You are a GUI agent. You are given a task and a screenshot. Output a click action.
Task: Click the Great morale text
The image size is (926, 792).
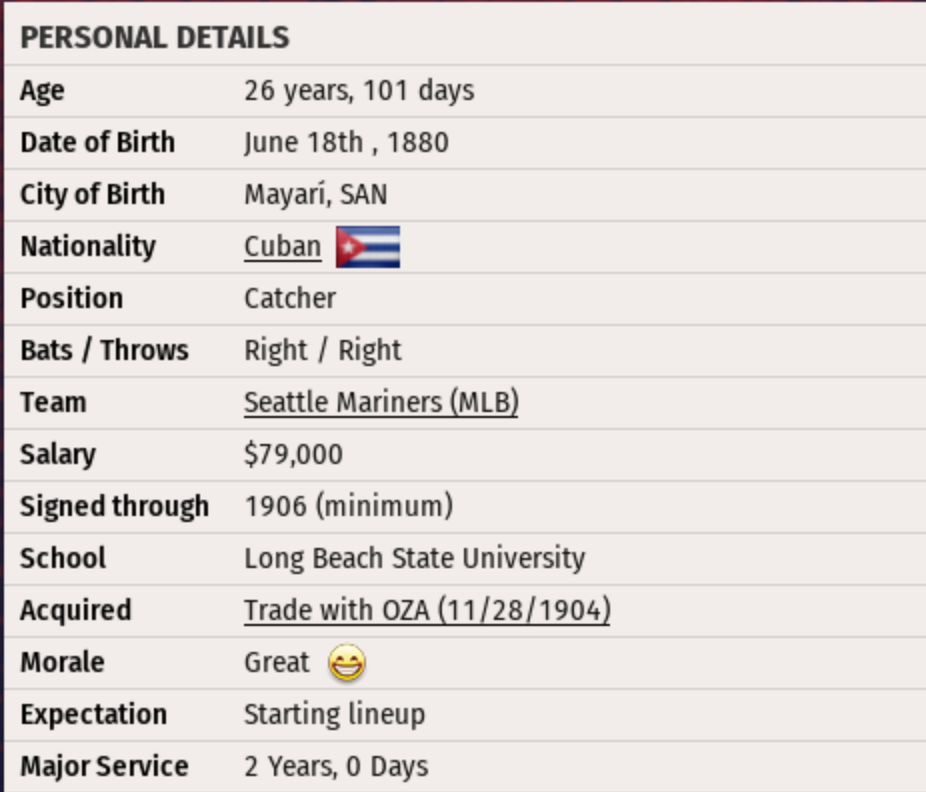(277, 663)
